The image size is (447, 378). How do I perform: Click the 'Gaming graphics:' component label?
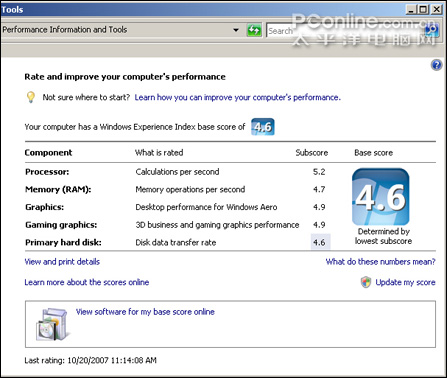61,225
